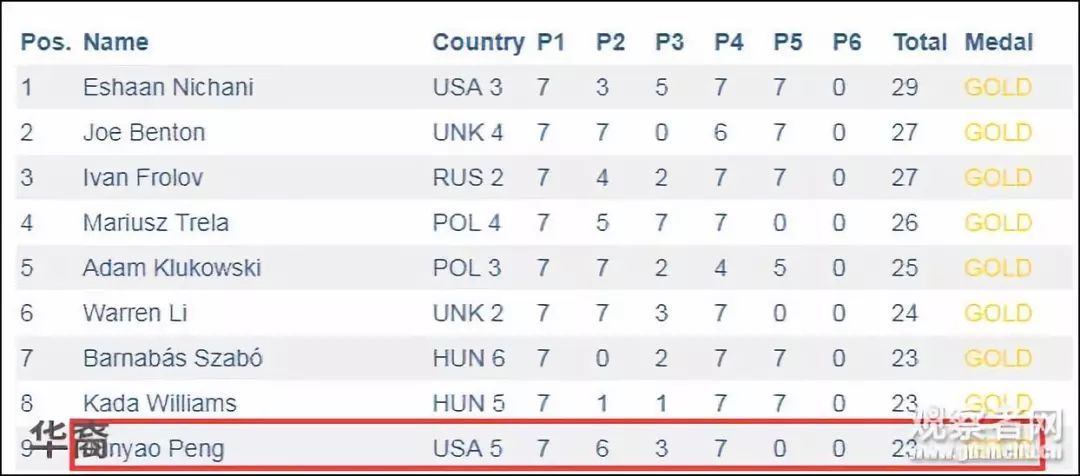1080x476 pixels.
Task: Select Ivan Frolov's name
Action: click(x=143, y=178)
